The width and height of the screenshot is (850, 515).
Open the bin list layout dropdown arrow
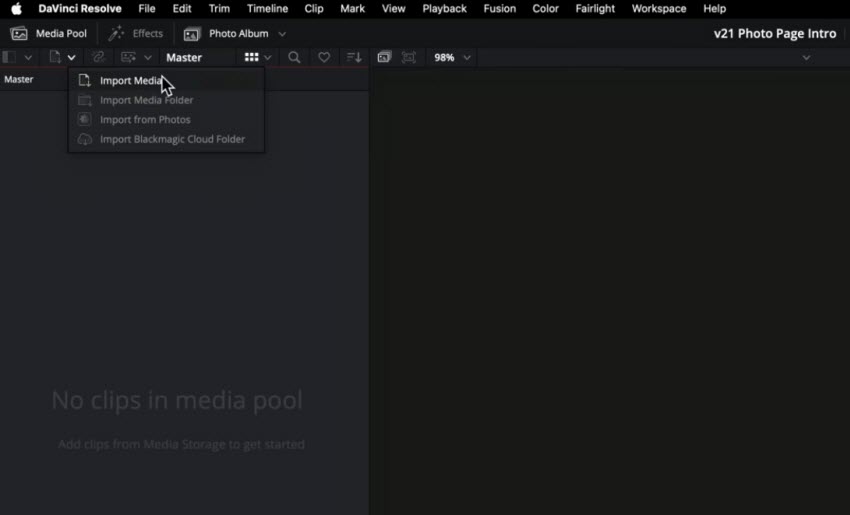(28, 57)
